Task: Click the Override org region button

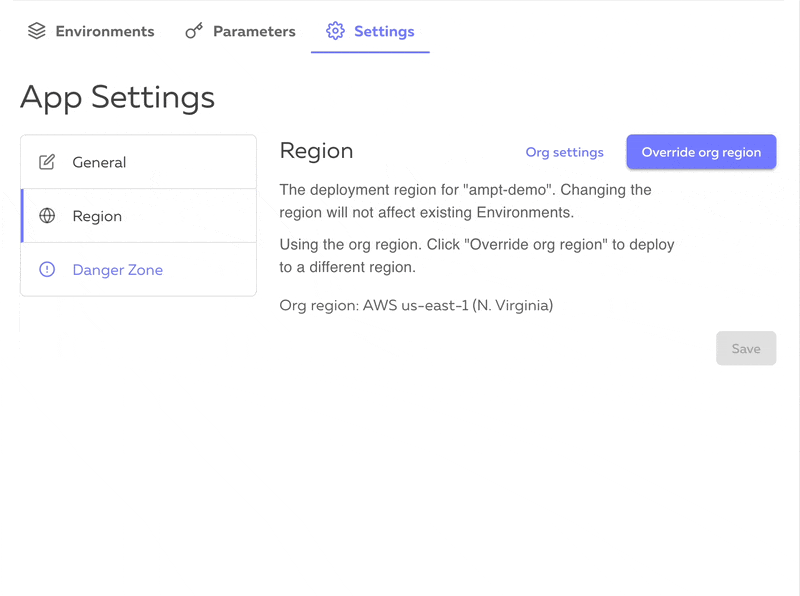Action: click(x=701, y=152)
